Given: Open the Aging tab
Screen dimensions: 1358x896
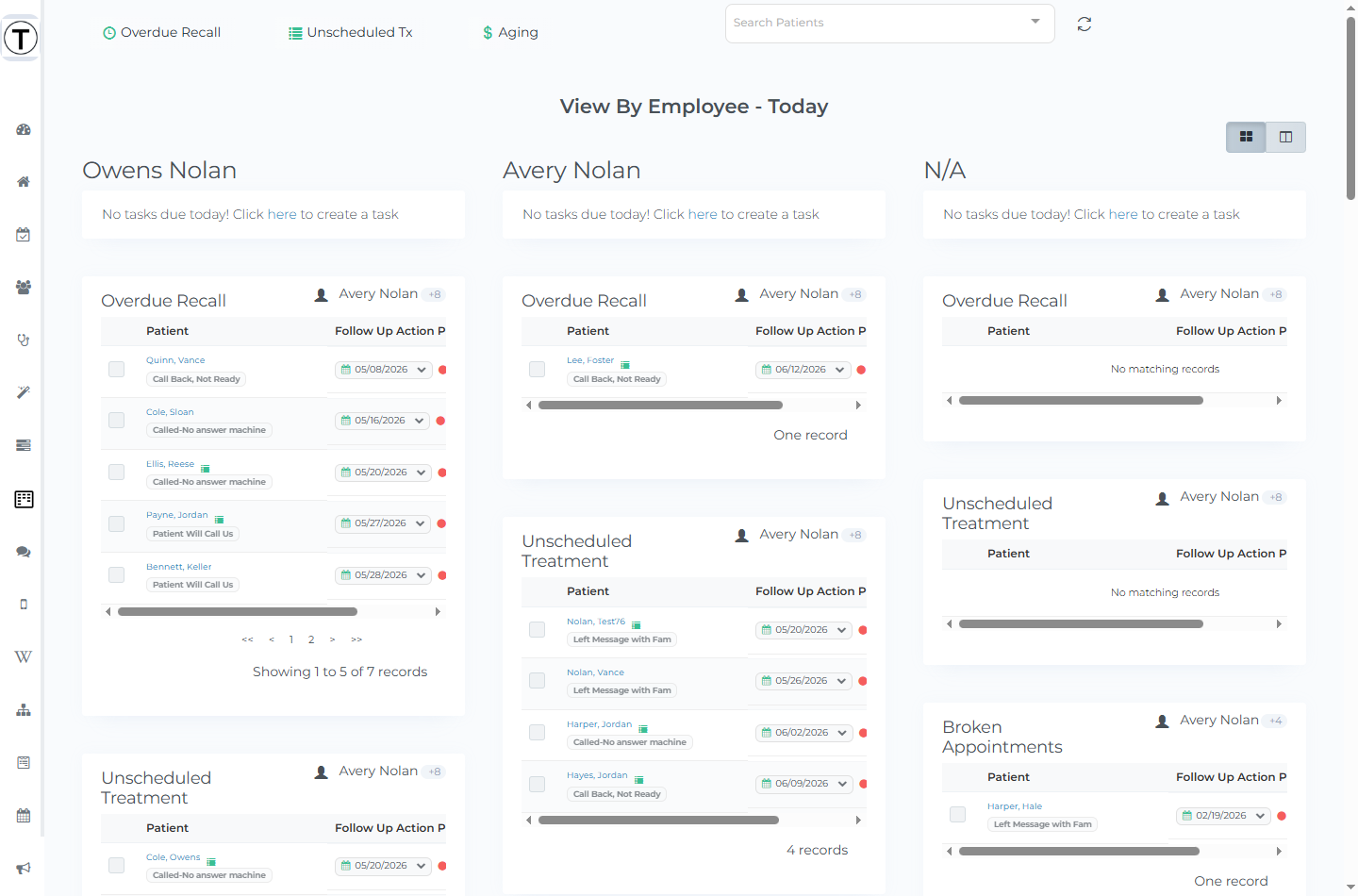Looking at the screenshot, I should click(510, 32).
